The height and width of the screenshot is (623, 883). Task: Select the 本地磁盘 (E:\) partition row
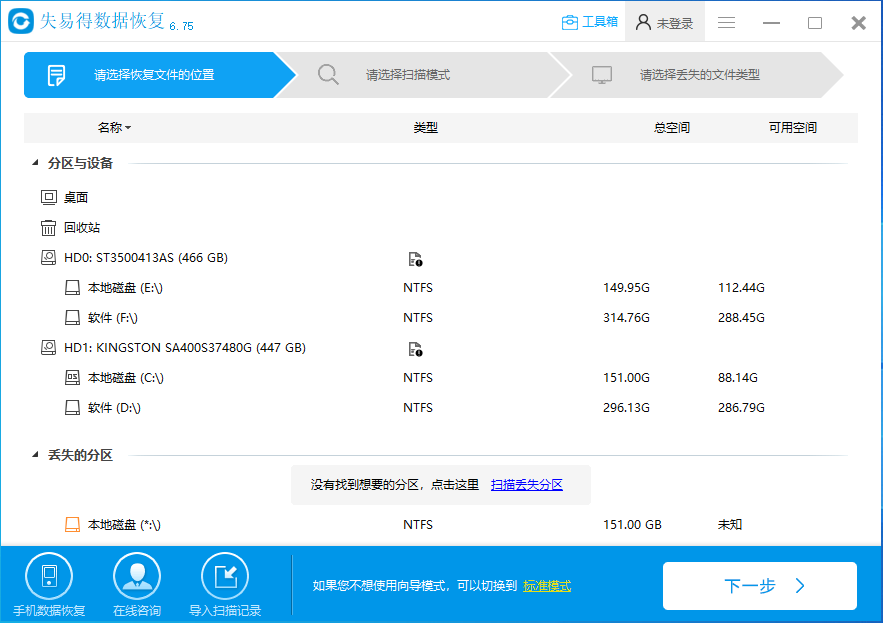coord(118,287)
